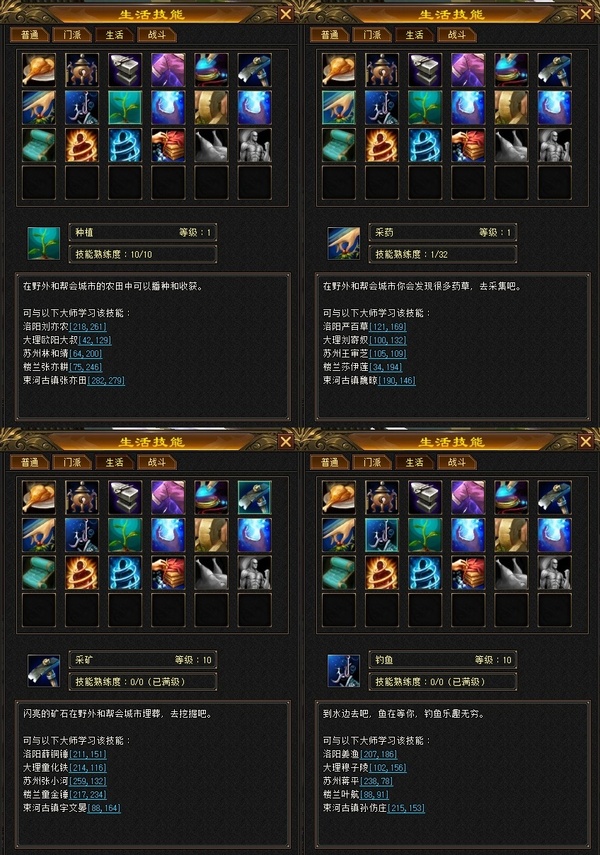600x855 pixels.
Task: Select the stone statue icon in 种植 panel
Action: [255, 145]
